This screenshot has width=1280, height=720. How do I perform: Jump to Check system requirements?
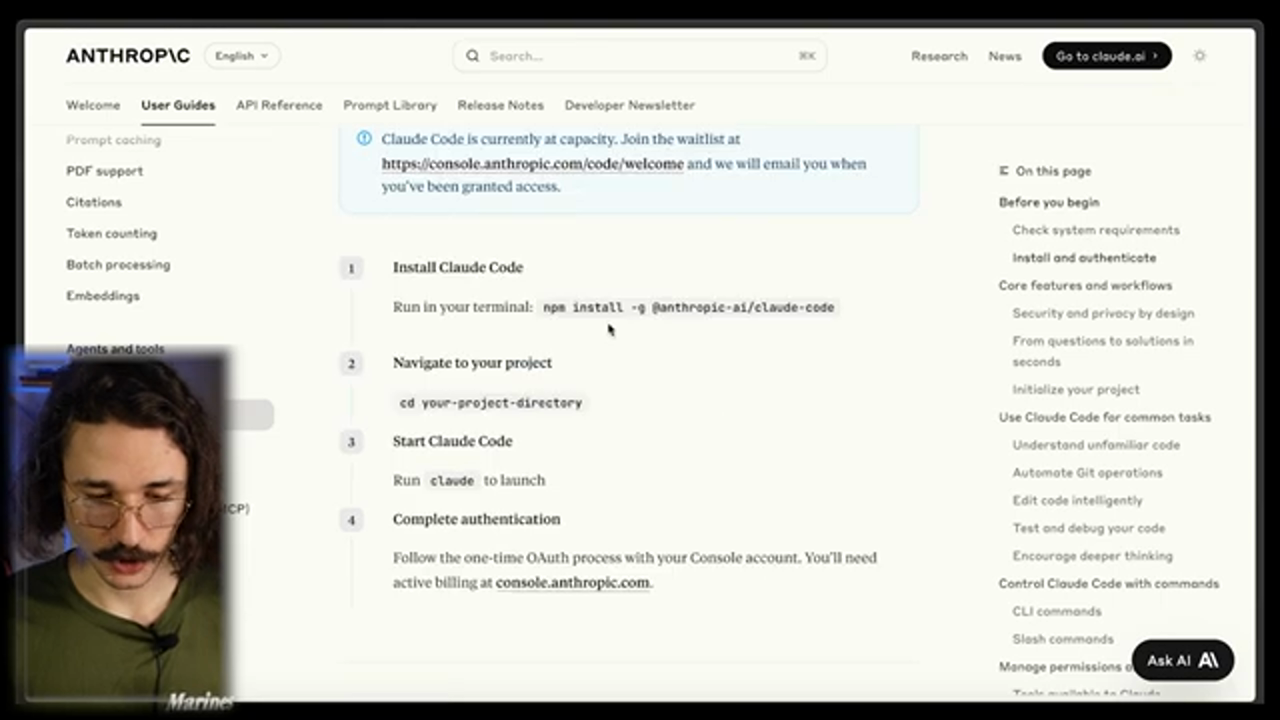[1096, 230]
